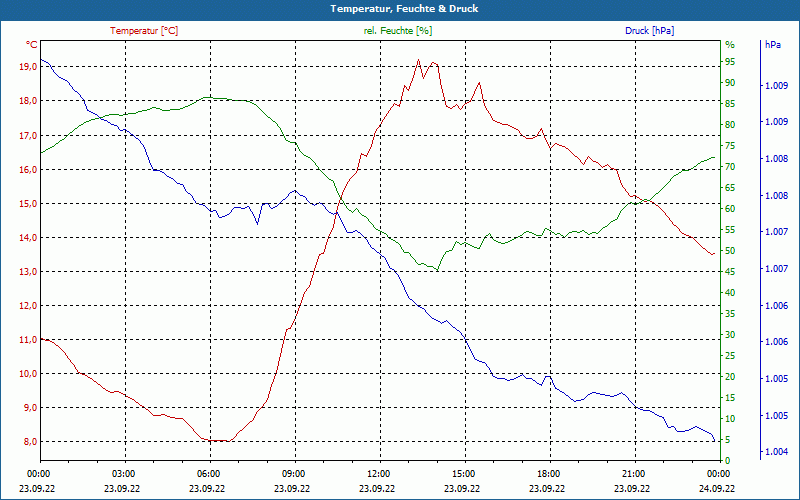Click the '85' humidity axis value
This screenshot has height=500, width=800.
coord(730,104)
